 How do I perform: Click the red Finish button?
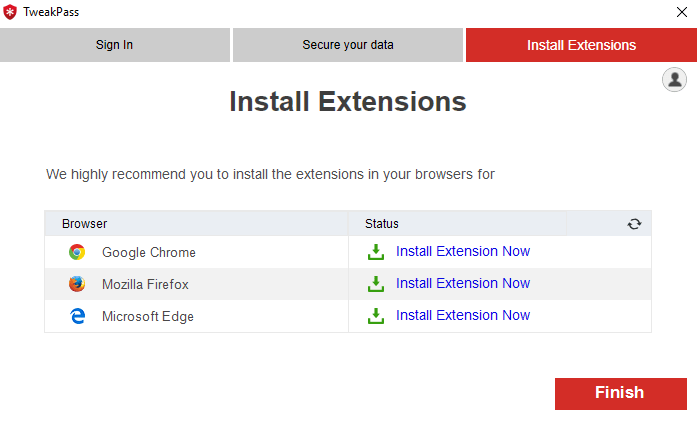click(x=620, y=393)
